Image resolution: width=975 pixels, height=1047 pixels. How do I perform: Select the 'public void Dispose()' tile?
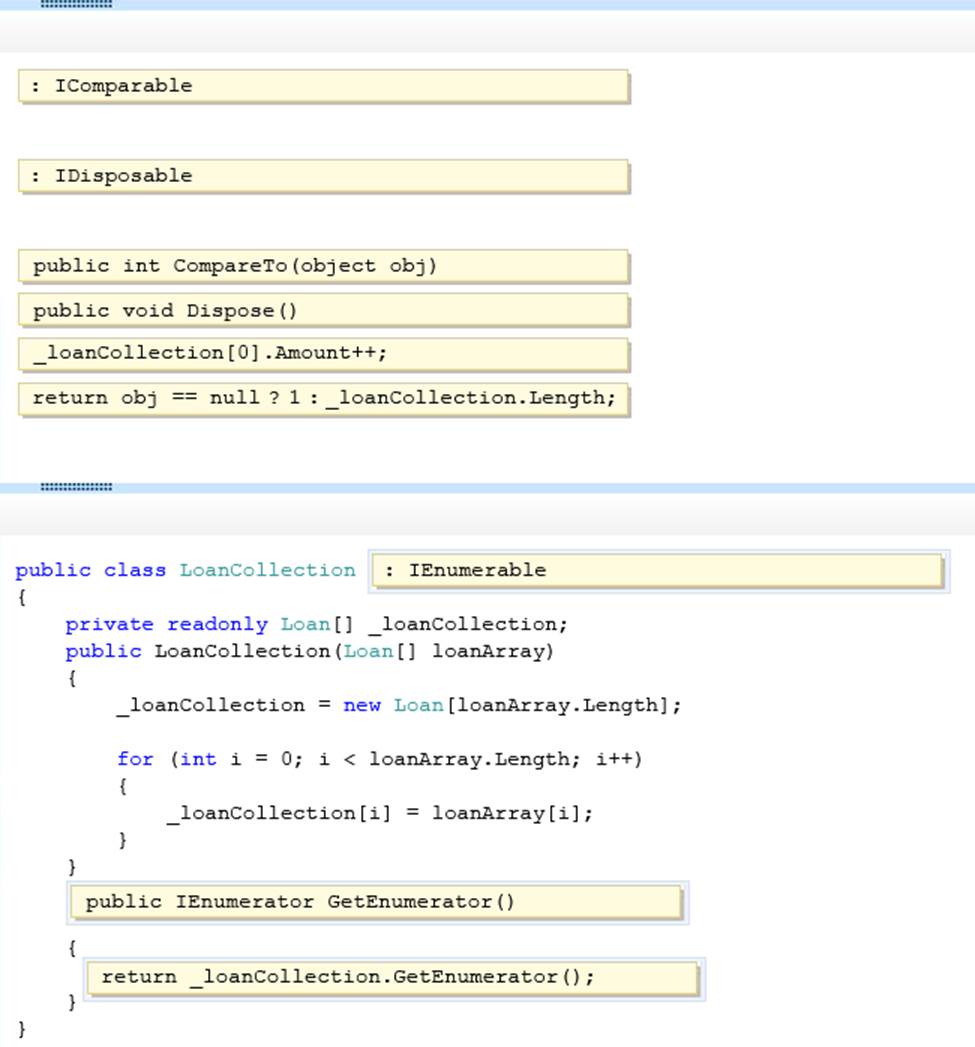tap(323, 310)
